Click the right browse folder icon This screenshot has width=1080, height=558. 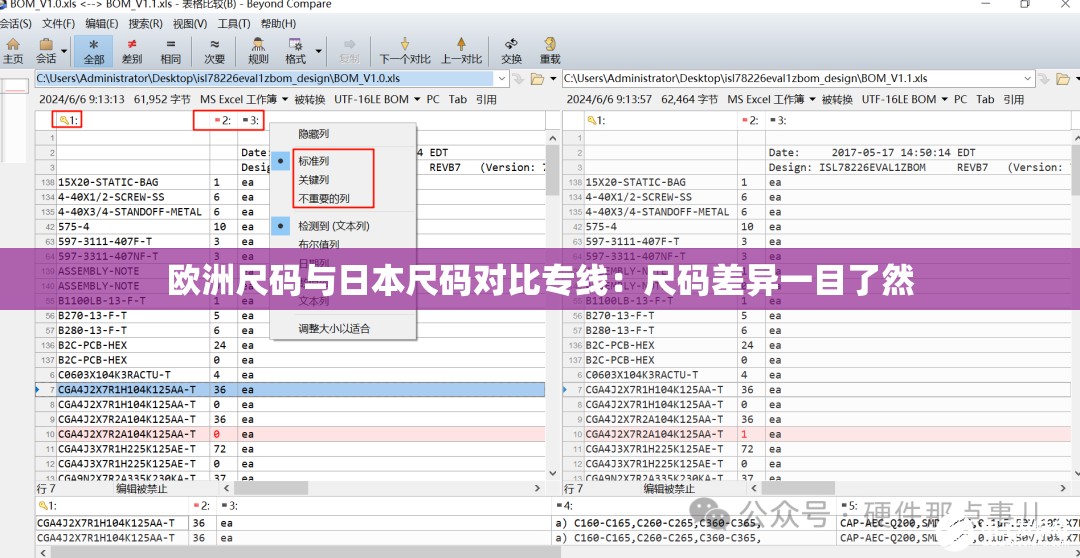[1063, 79]
